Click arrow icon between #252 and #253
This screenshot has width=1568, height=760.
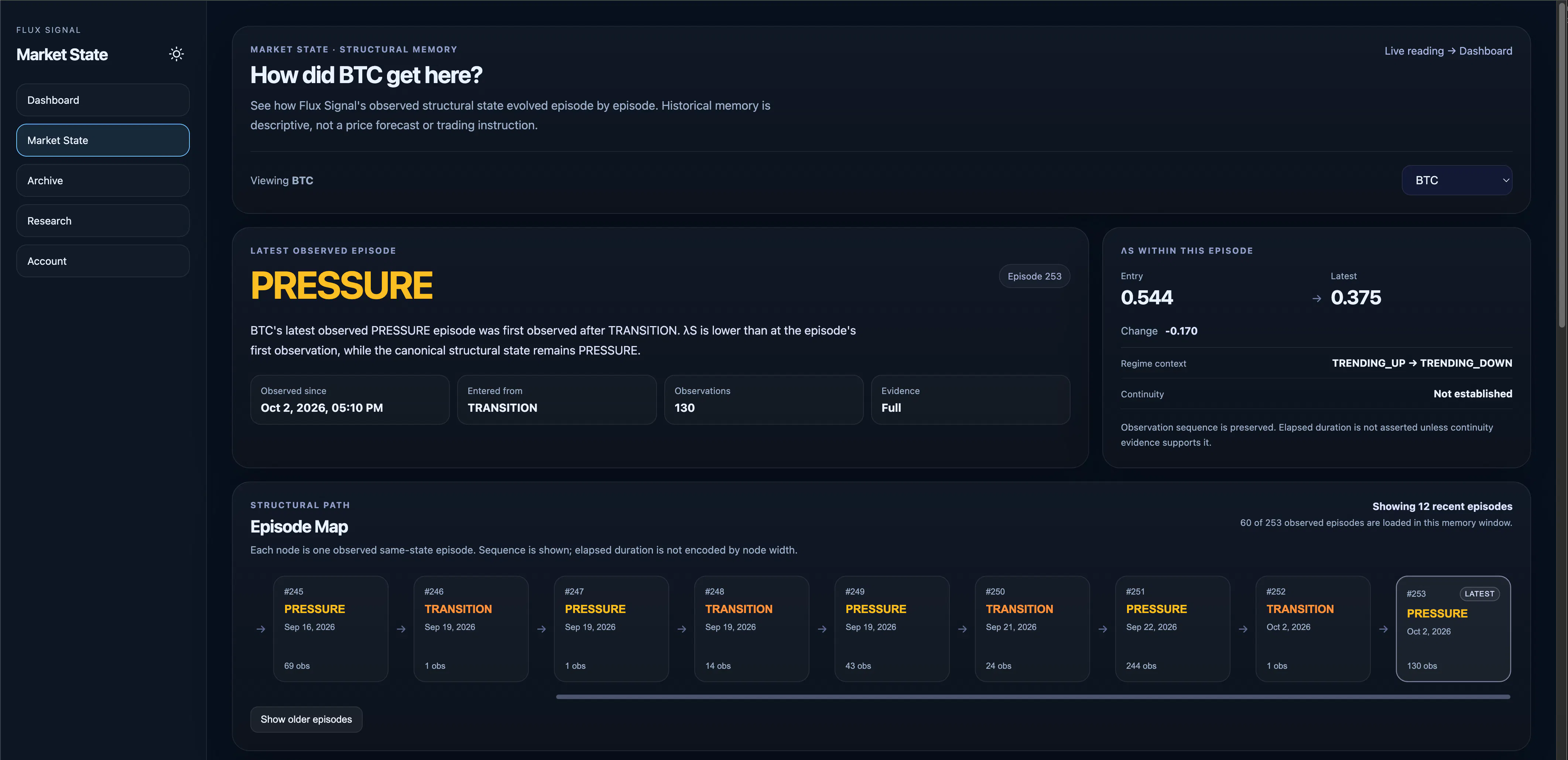pyautogui.click(x=1383, y=629)
